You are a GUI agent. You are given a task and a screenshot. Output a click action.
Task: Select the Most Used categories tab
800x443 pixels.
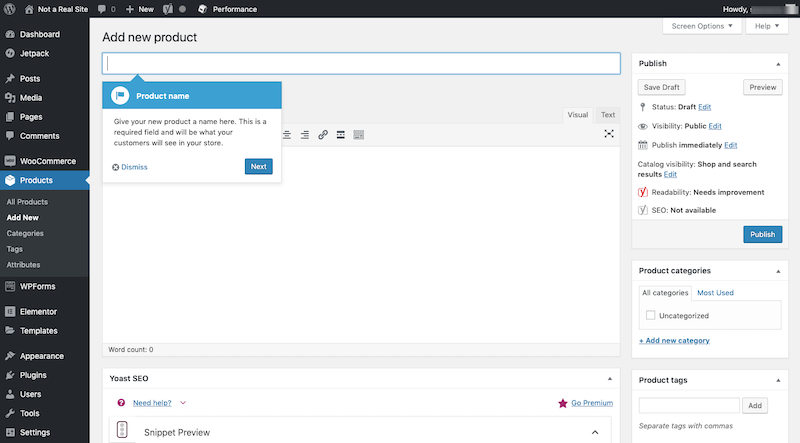(715, 293)
